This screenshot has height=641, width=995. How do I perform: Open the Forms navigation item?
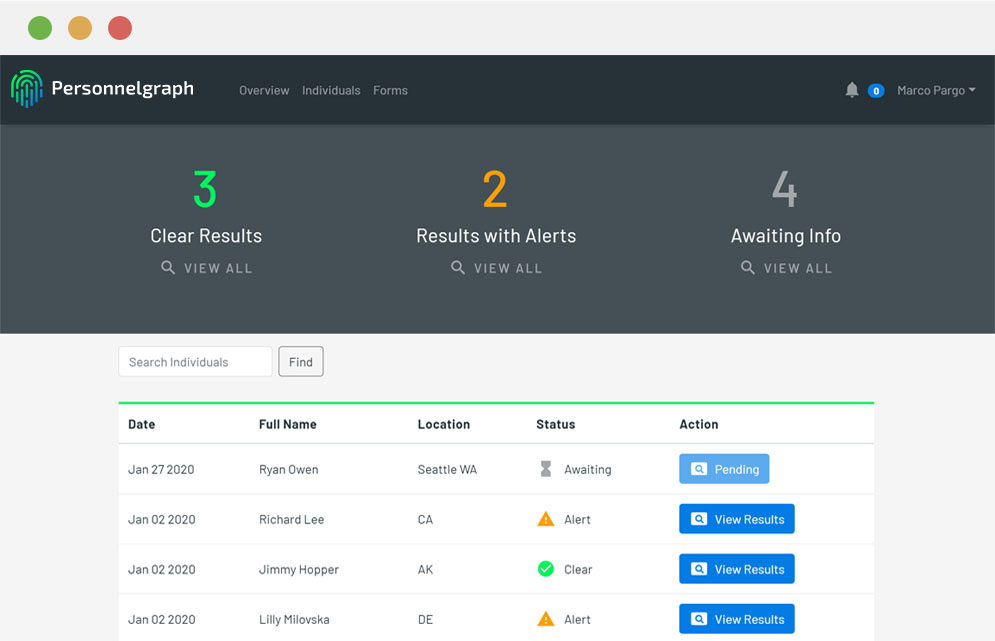[390, 90]
